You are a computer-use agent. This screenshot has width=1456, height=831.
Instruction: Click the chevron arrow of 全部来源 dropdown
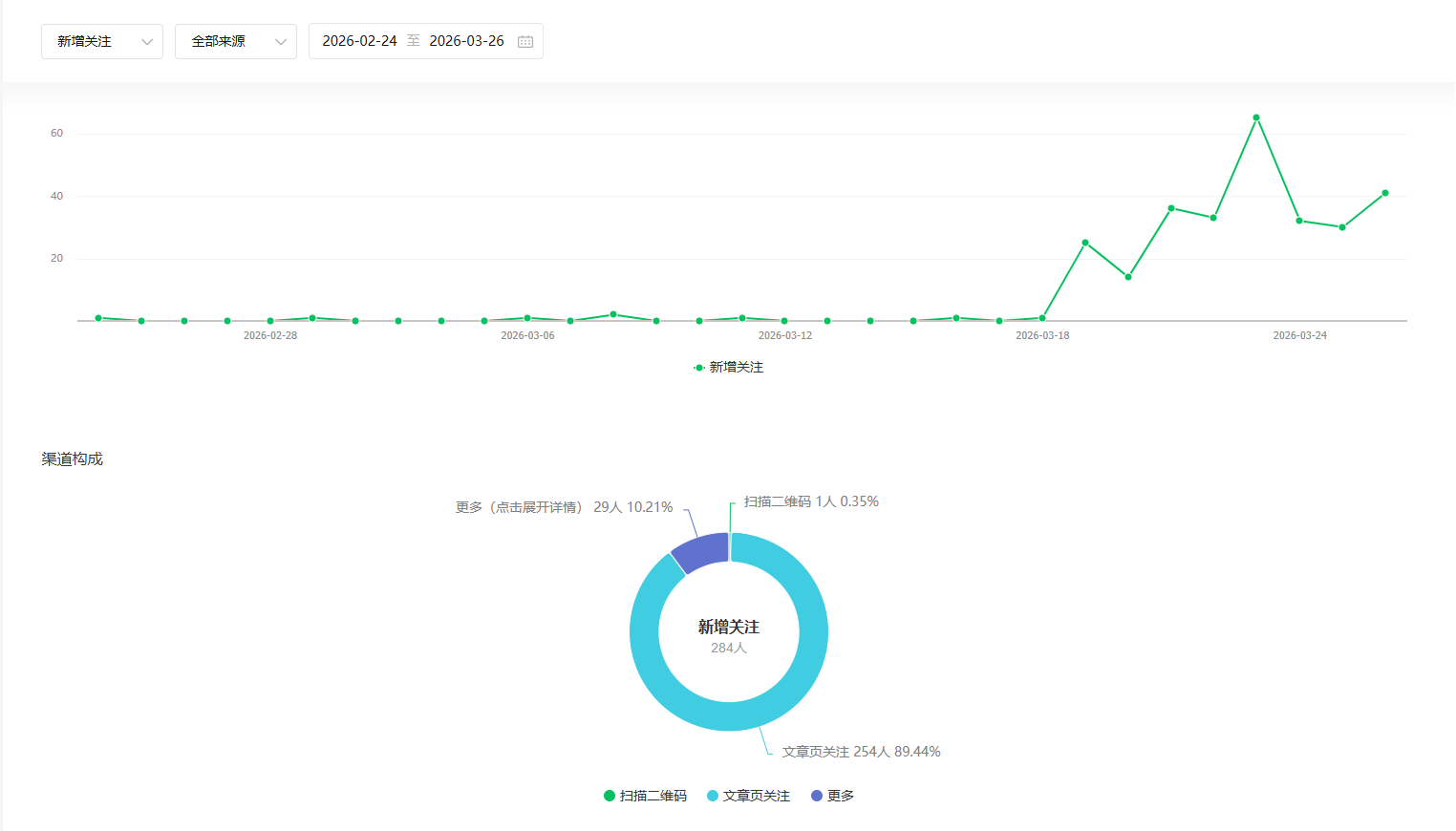[x=281, y=41]
